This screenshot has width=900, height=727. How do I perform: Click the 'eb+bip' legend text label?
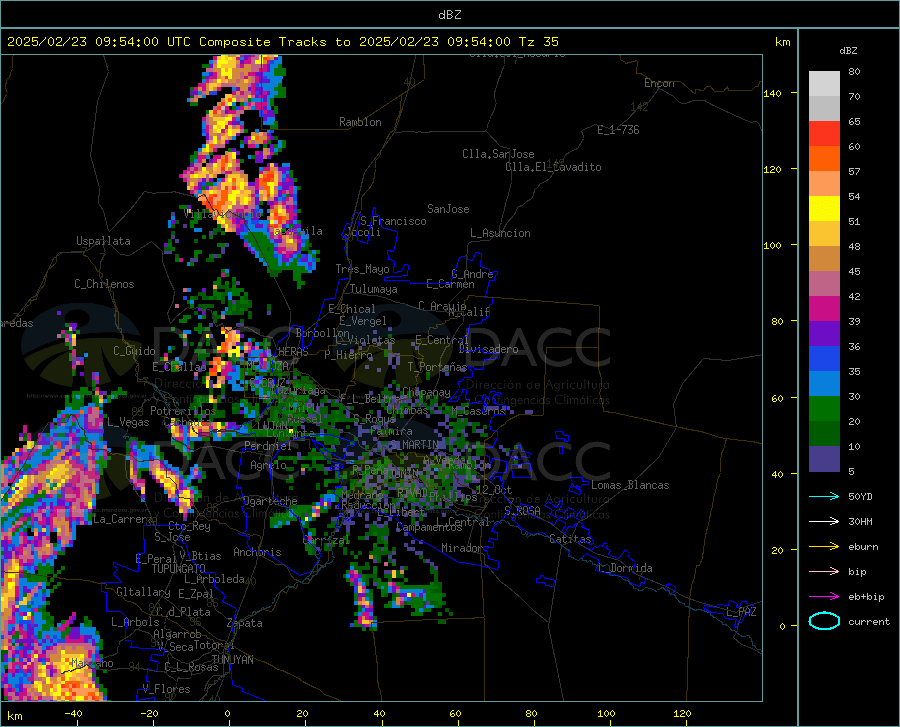coord(866,597)
